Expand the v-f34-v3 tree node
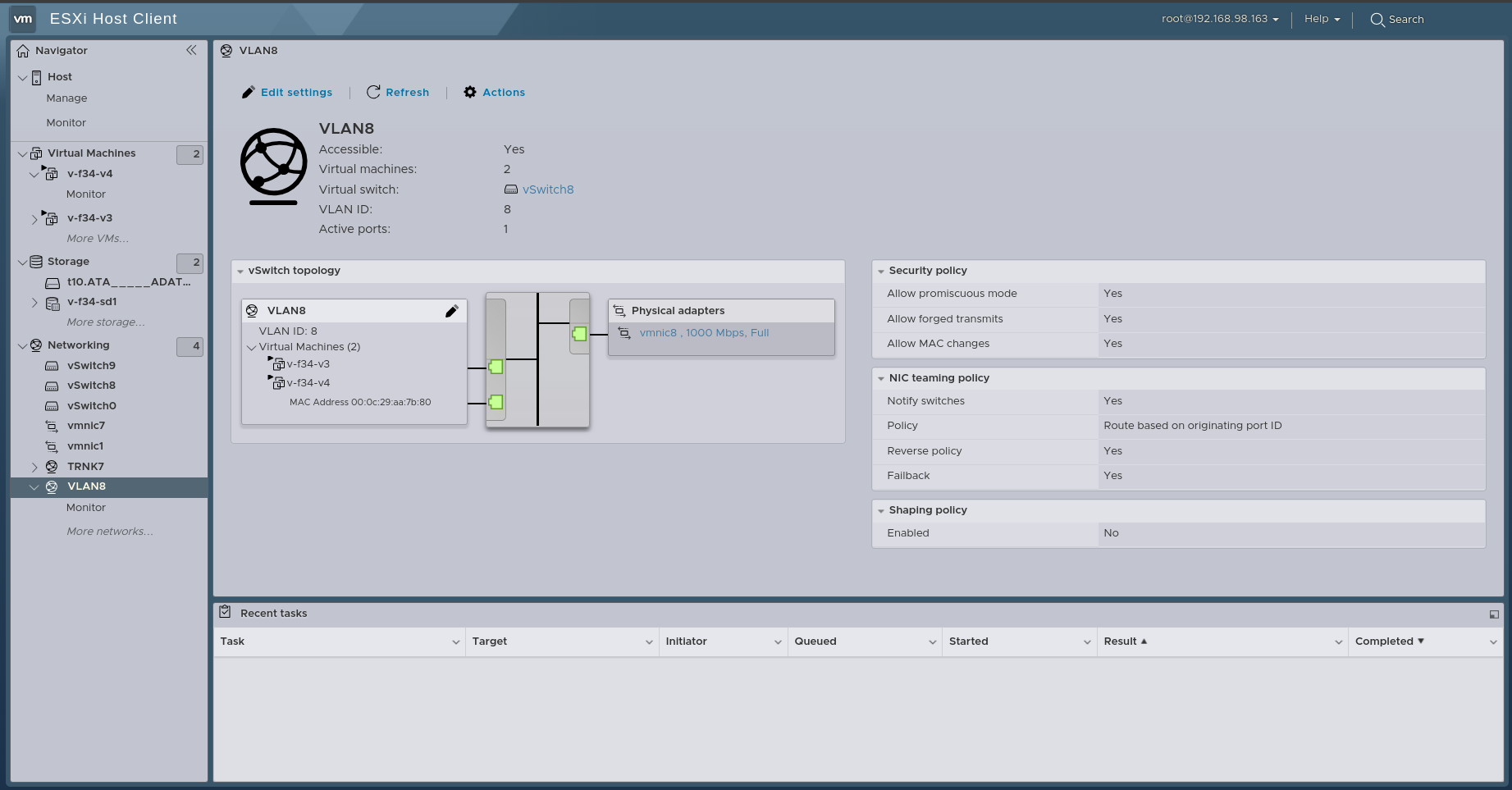This screenshot has height=790, width=1512. tap(34, 218)
